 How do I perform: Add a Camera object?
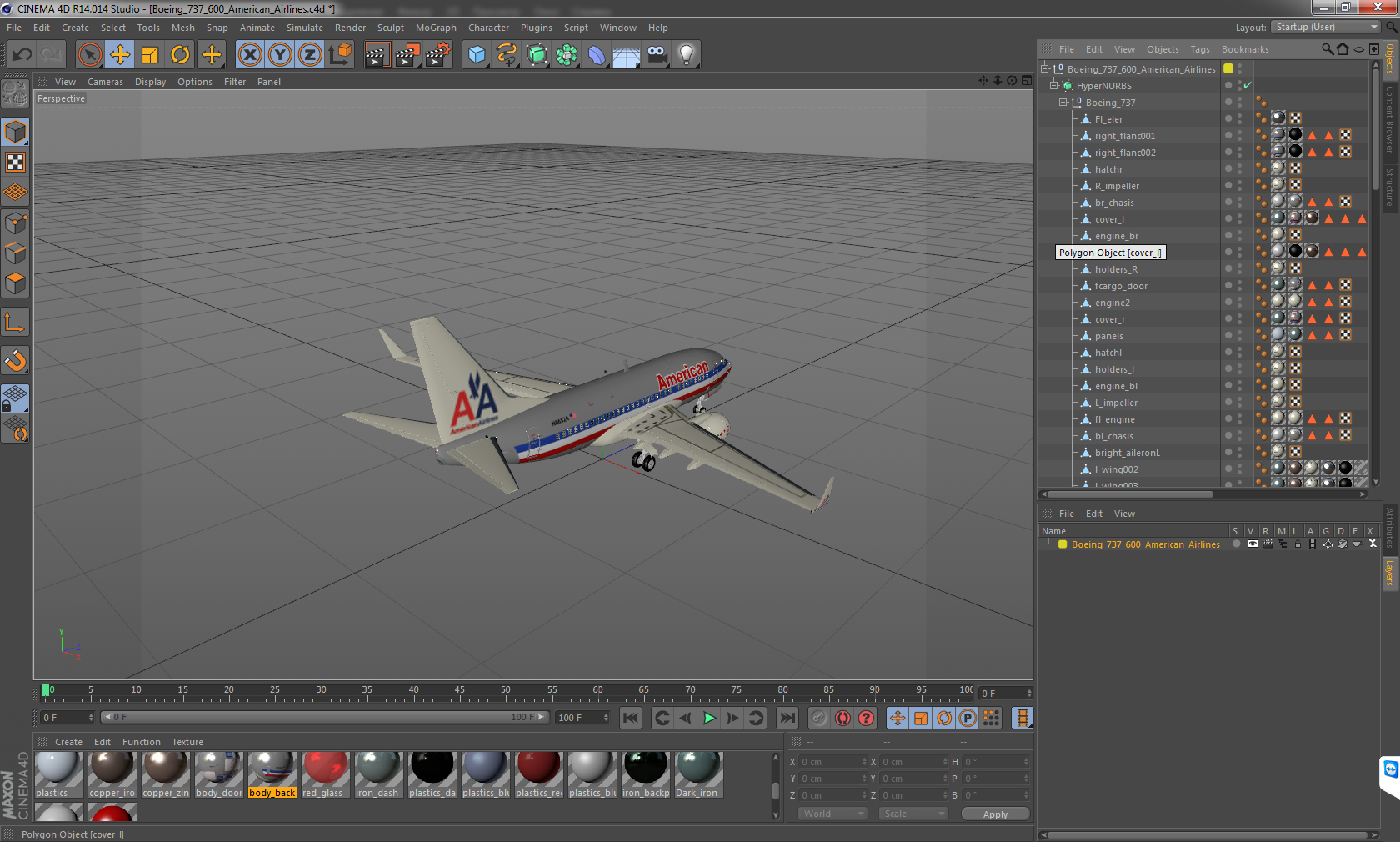(x=657, y=55)
